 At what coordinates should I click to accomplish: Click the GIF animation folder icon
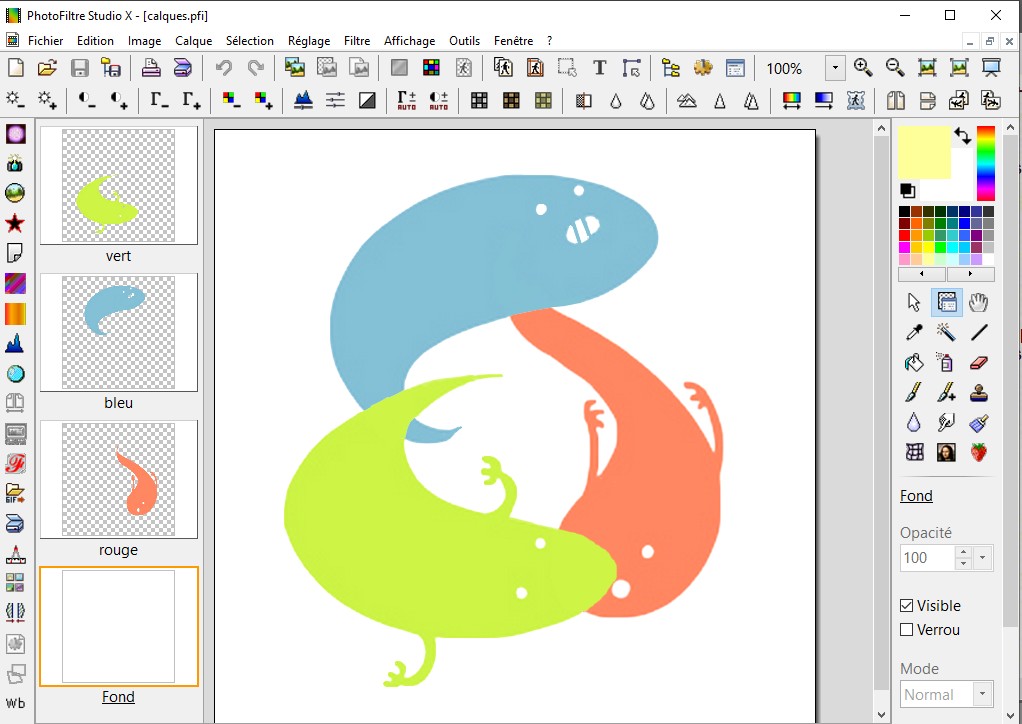15,493
